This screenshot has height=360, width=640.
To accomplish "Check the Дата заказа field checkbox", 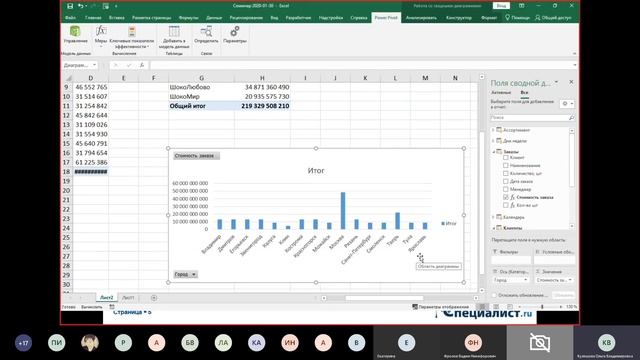I will 506,181.
